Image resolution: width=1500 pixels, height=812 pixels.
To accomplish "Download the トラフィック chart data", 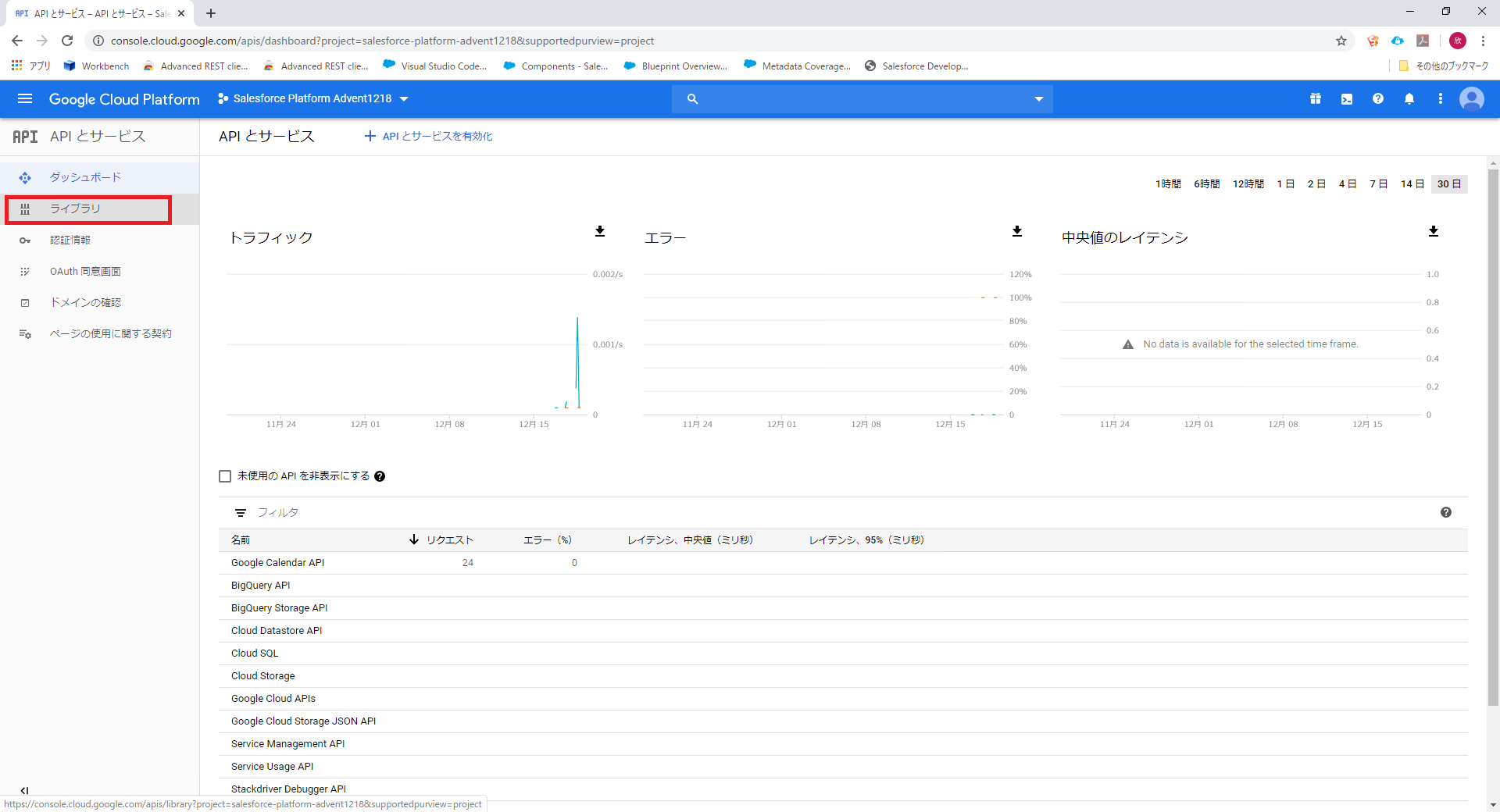I will (600, 231).
